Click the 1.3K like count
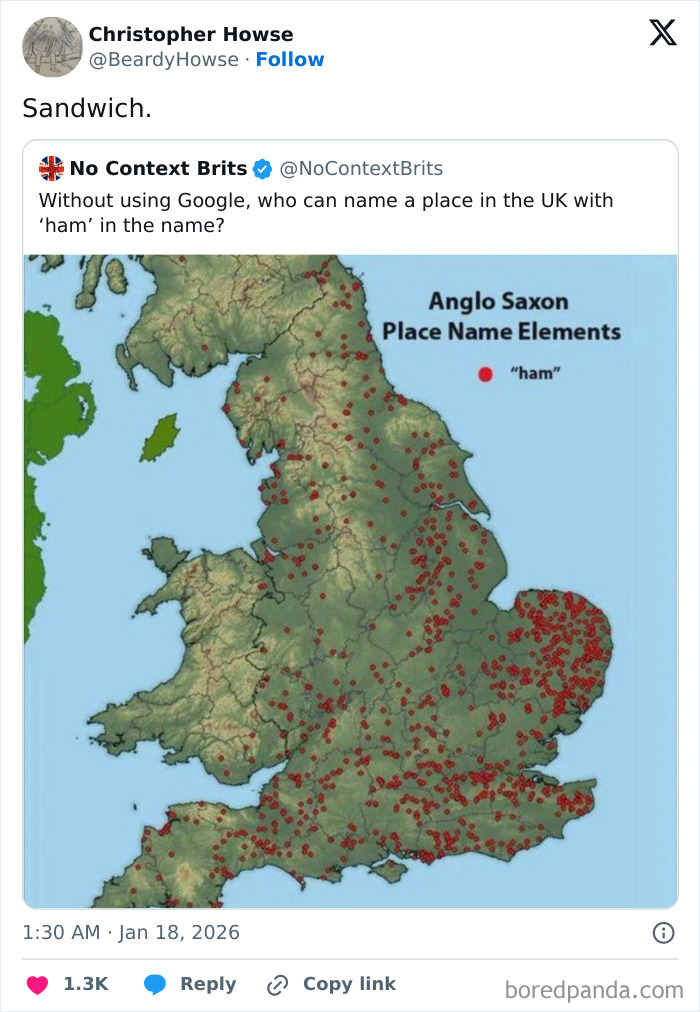Screen dimensions: 700x1012 pyautogui.click(x=85, y=983)
